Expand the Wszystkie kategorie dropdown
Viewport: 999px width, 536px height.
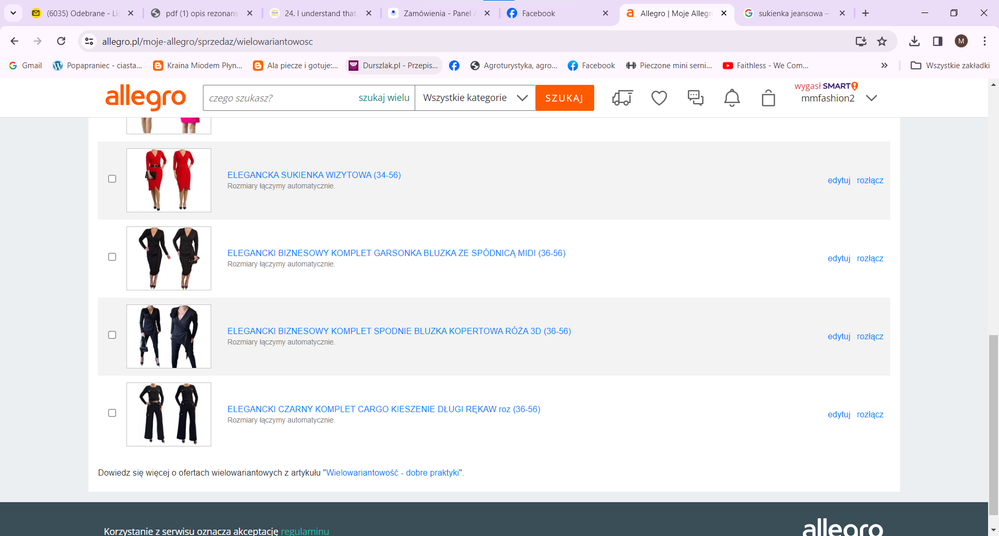point(475,98)
